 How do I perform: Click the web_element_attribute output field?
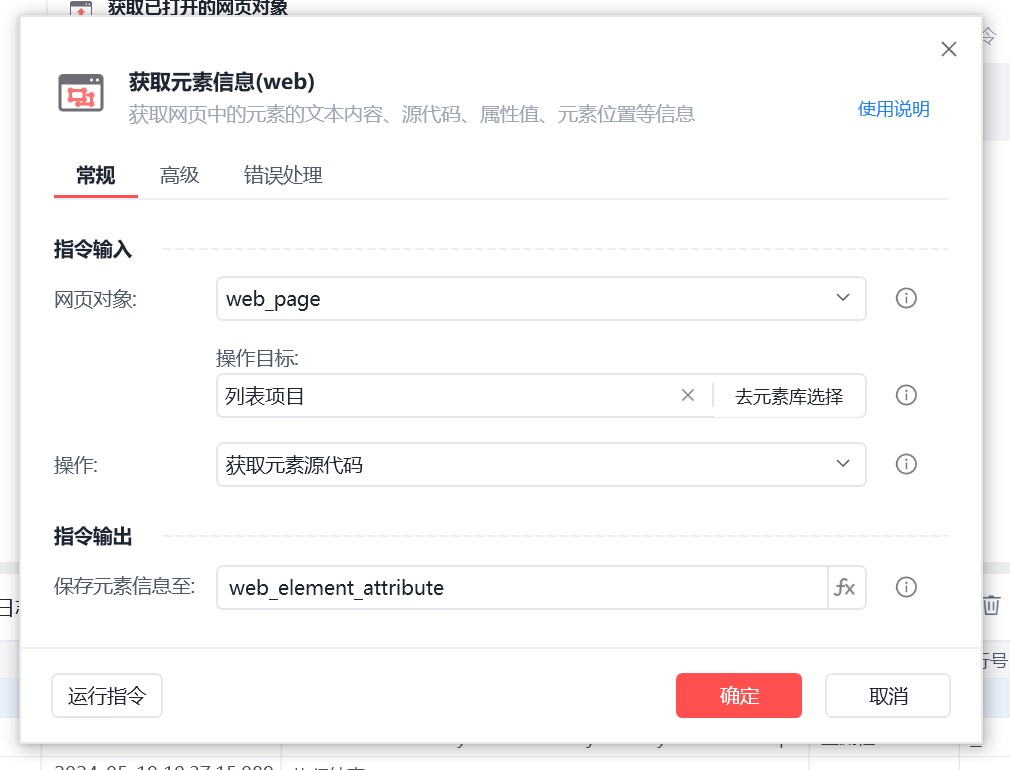click(522, 587)
